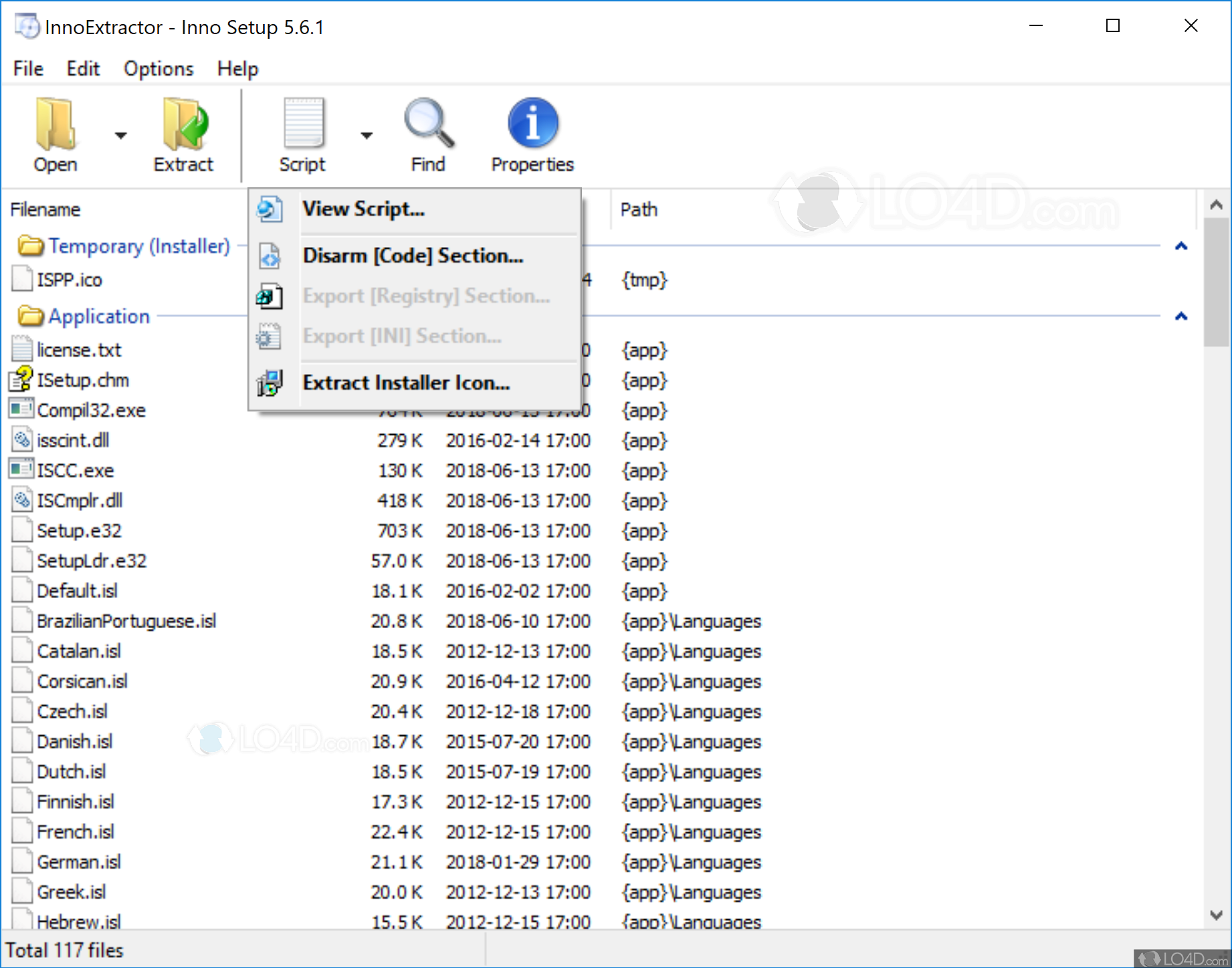Open the Help menu
The height and width of the screenshot is (968, 1232).
tap(237, 68)
